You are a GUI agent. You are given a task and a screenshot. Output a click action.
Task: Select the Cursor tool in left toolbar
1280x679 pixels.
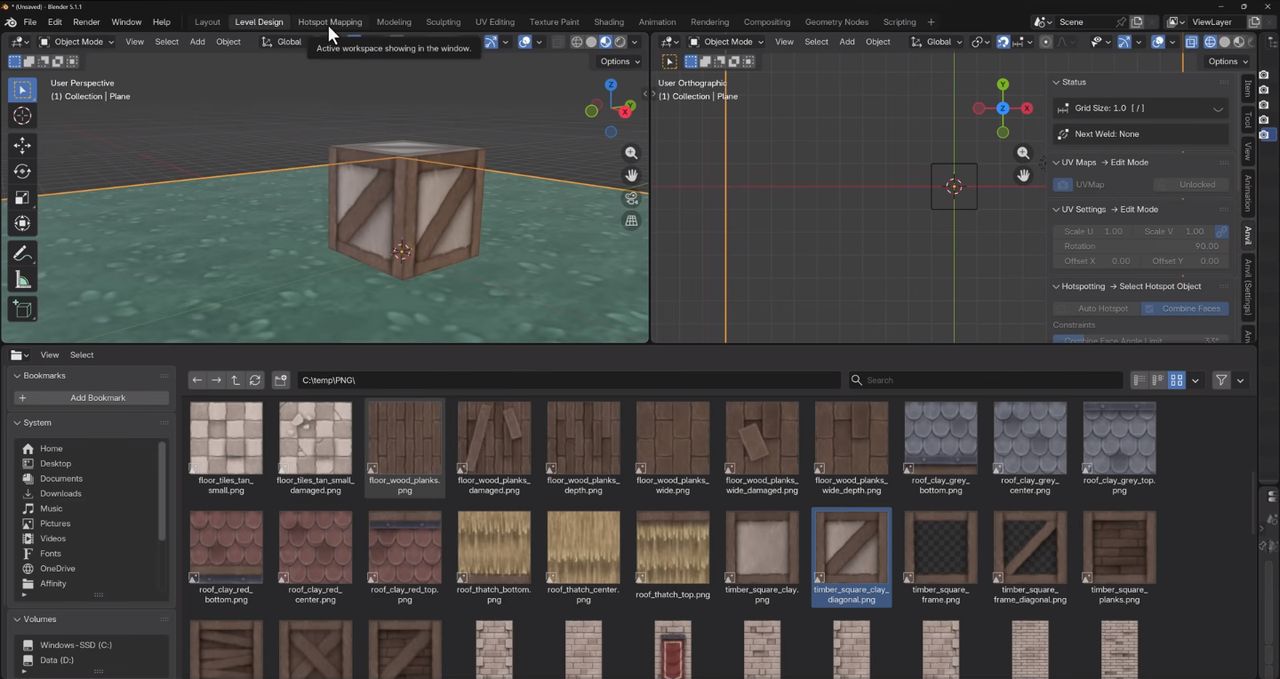click(22, 116)
